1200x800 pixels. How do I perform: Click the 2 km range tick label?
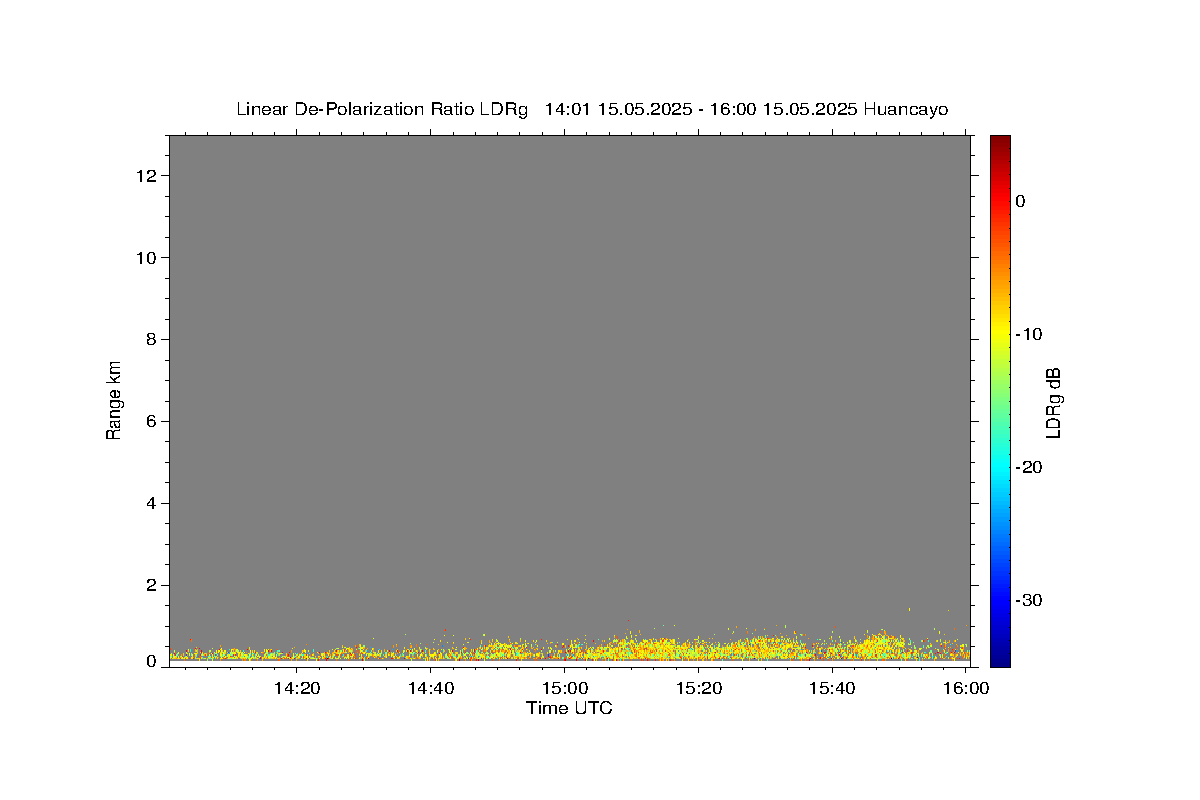coord(153,585)
